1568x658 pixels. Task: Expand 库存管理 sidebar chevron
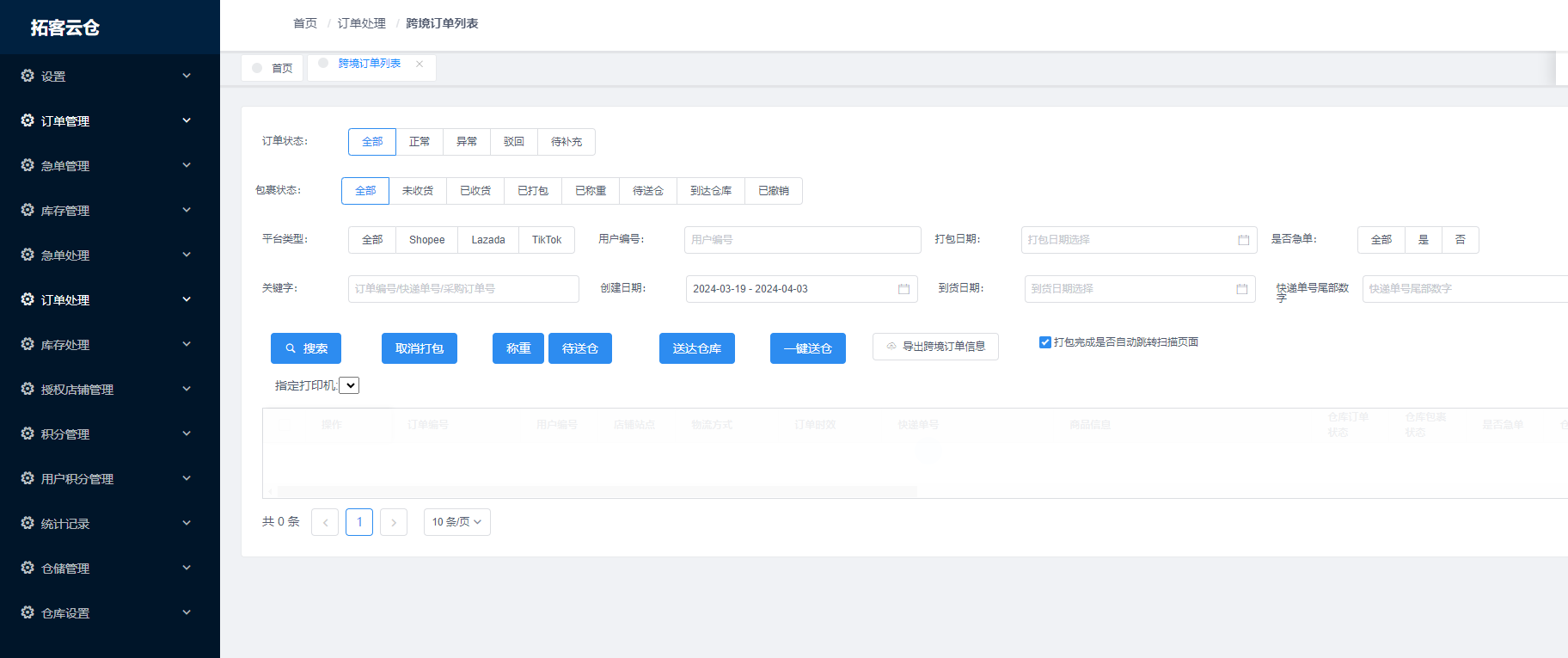[187, 210]
